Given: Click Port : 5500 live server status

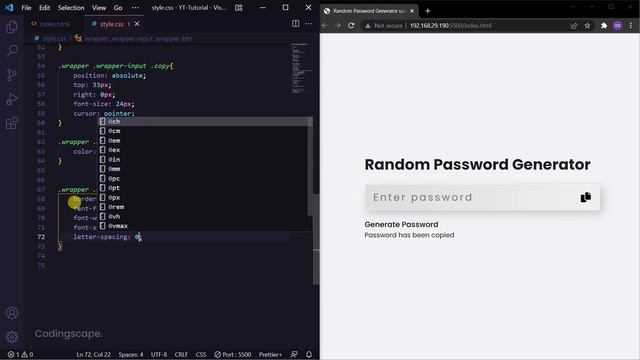Looking at the screenshot, I should [x=233, y=354].
